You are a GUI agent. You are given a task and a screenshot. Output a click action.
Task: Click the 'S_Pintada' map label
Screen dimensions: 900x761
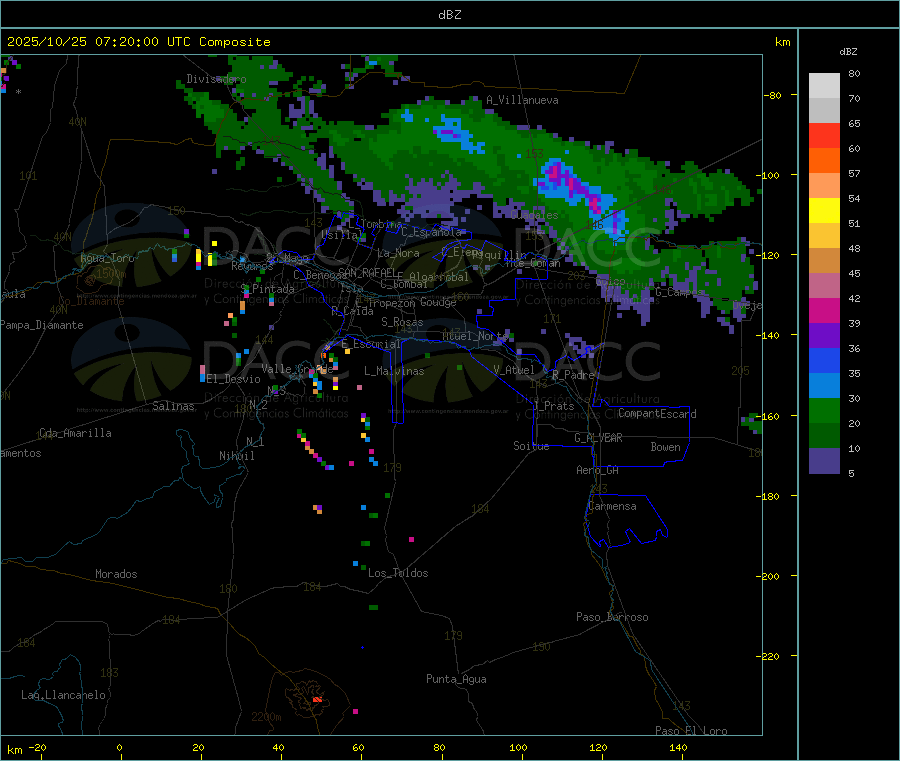(267, 289)
